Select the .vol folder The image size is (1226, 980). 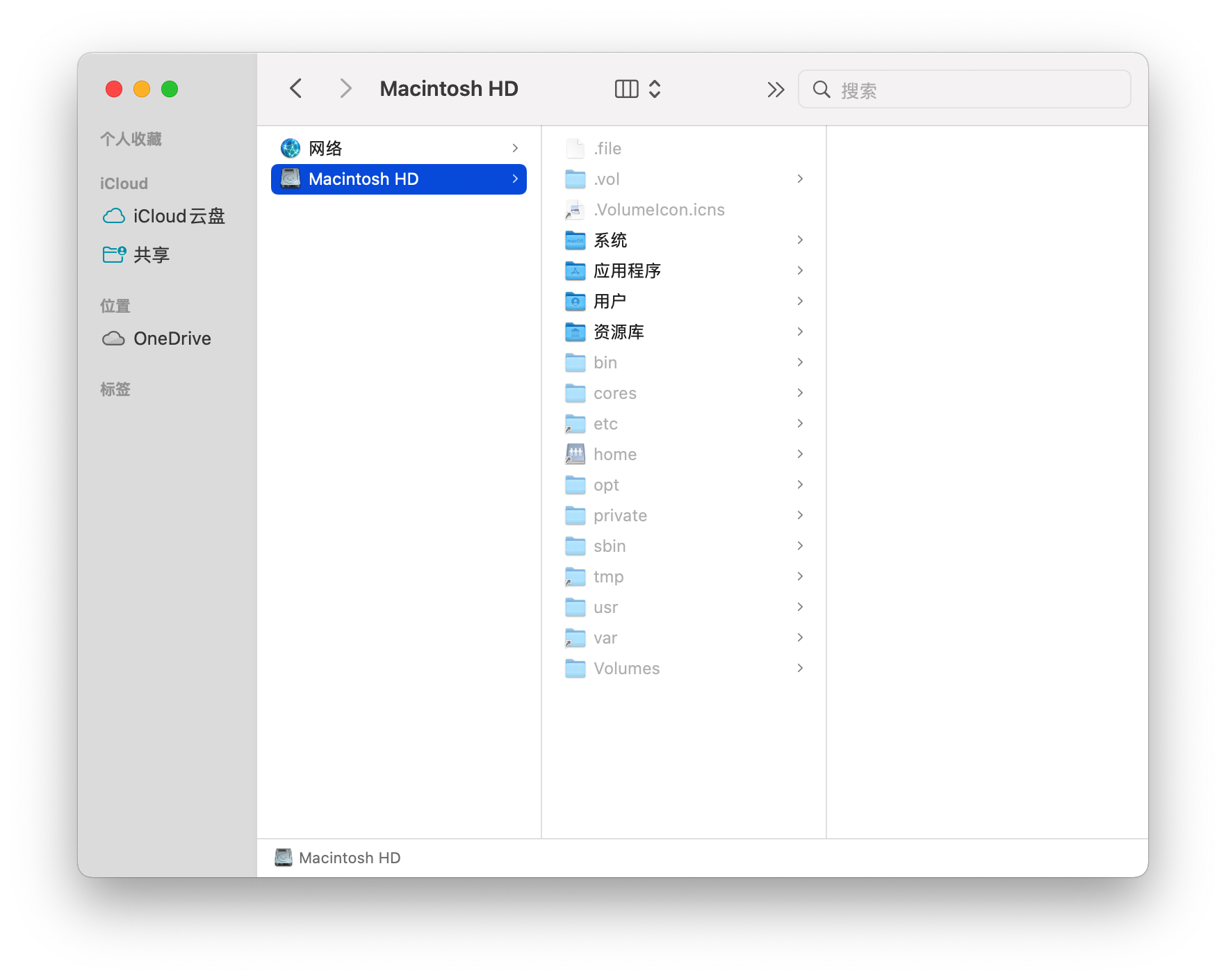pyautogui.click(x=684, y=179)
